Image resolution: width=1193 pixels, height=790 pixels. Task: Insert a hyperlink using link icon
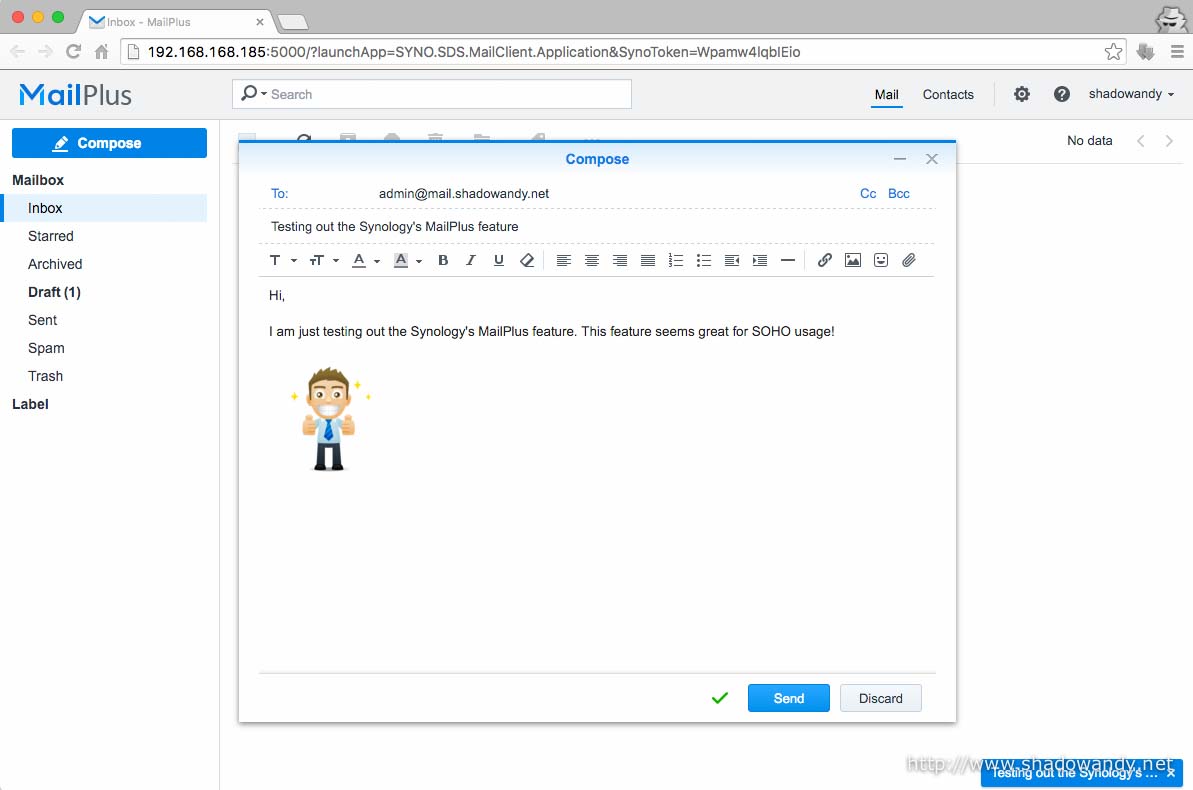point(824,260)
